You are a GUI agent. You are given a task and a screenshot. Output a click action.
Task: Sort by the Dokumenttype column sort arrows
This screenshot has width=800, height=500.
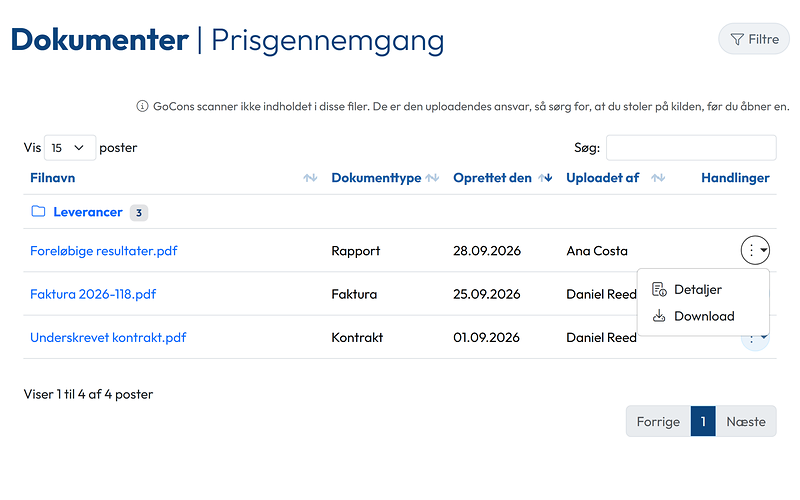point(433,178)
